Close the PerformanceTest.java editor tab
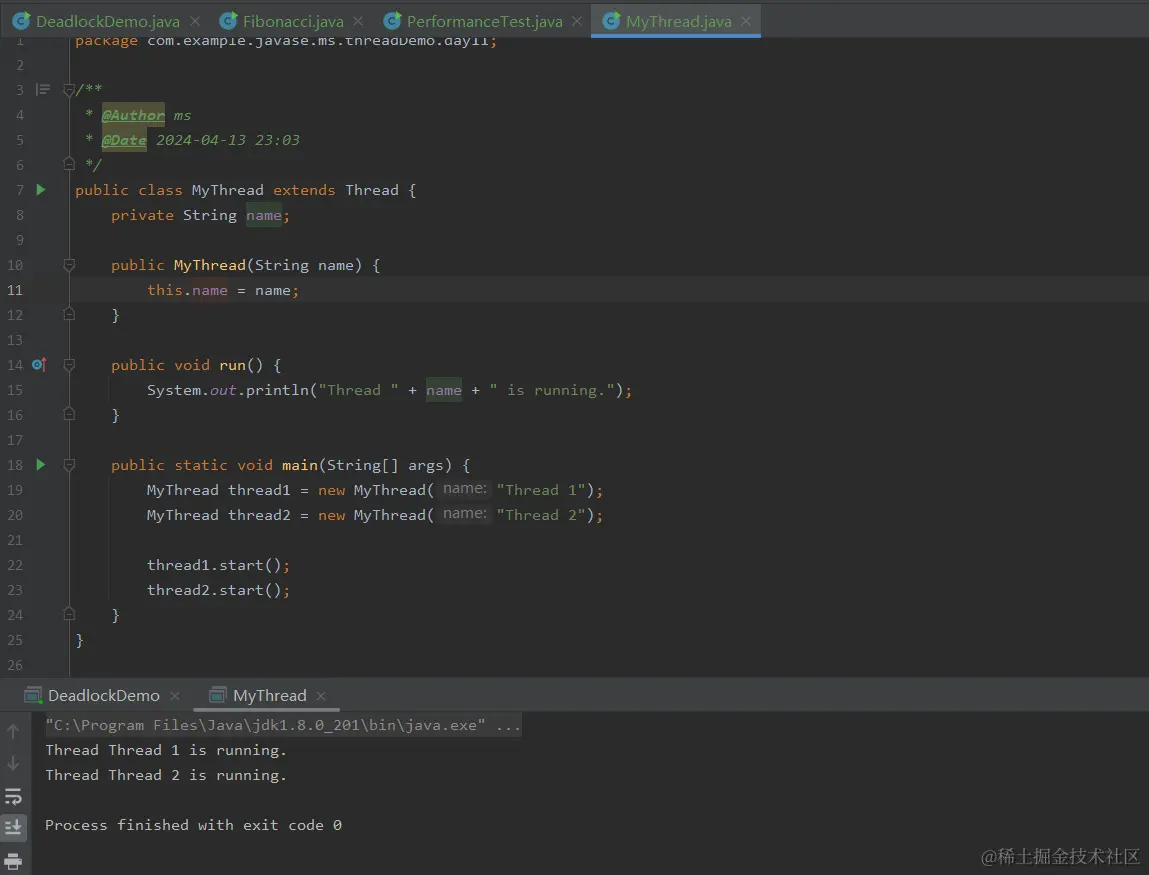This screenshot has height=875, width=1149. pyautogui.click(x=577, y=21)
